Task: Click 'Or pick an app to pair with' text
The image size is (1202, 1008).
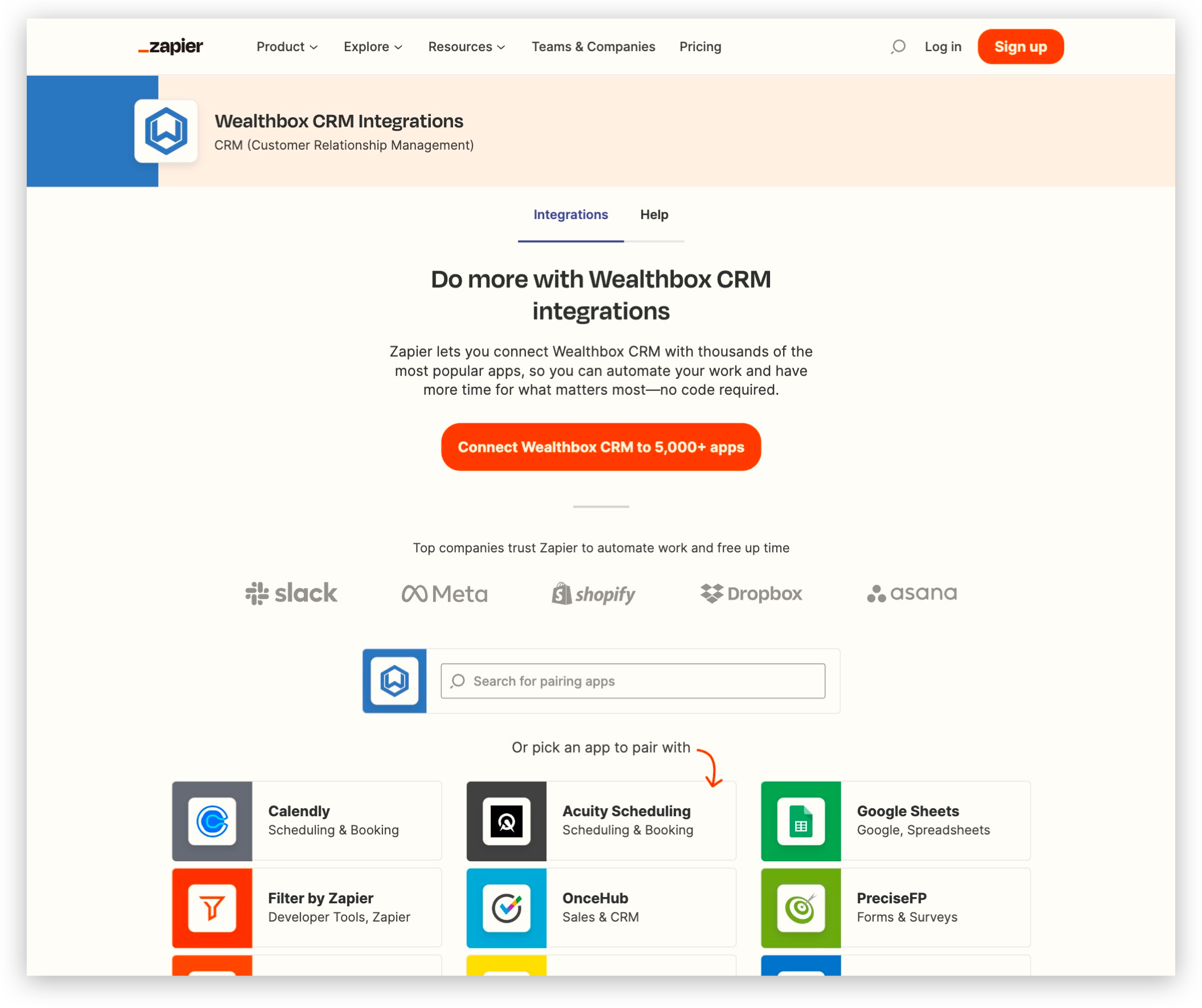Action: [601, 747]
